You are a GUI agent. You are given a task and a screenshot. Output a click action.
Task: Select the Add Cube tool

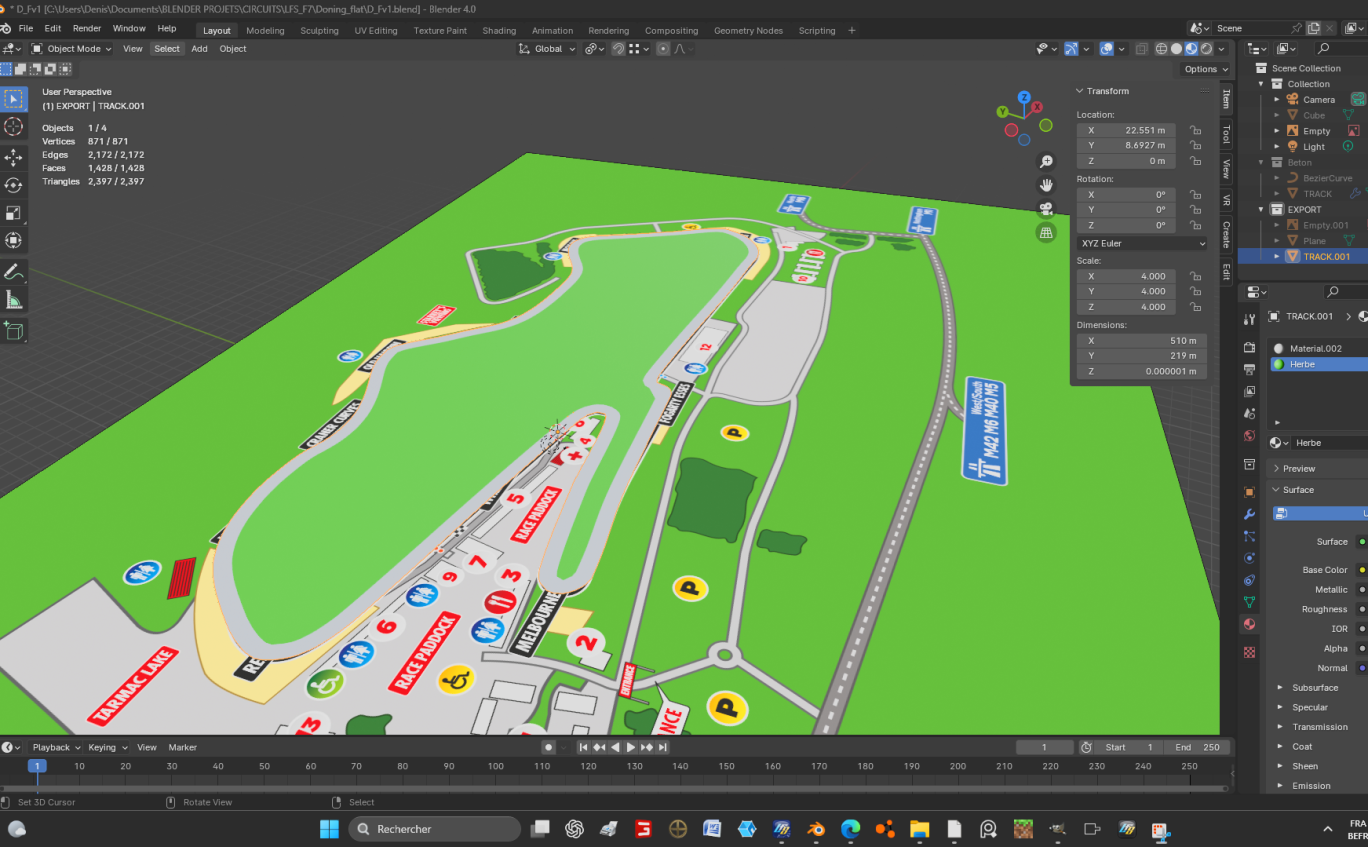[14, 331]
